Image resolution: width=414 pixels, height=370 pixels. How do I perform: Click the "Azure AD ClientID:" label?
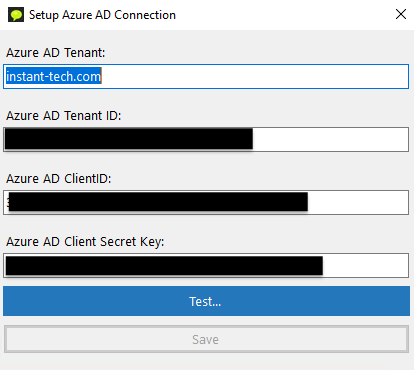point(59,179)
